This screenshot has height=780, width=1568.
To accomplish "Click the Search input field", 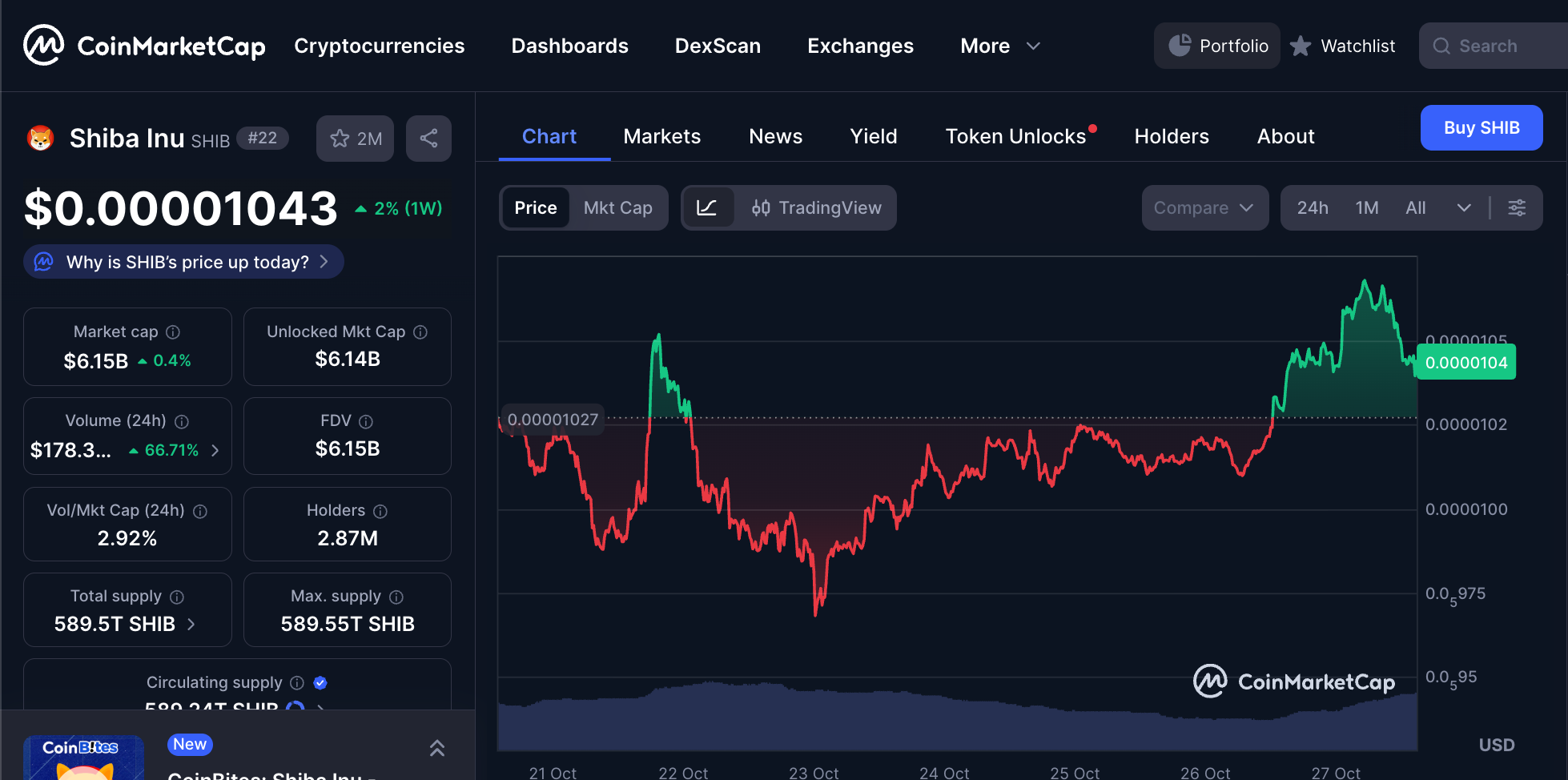I will 1498,46.
